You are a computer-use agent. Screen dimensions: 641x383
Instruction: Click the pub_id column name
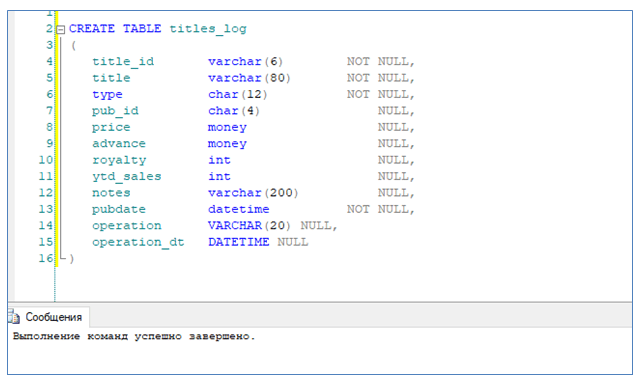tap(115, 111)
